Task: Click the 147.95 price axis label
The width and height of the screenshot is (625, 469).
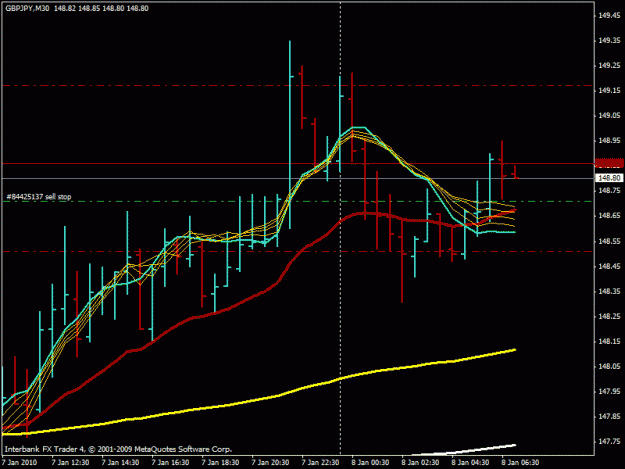Action: pyautogui.click(x=609, y=391)
